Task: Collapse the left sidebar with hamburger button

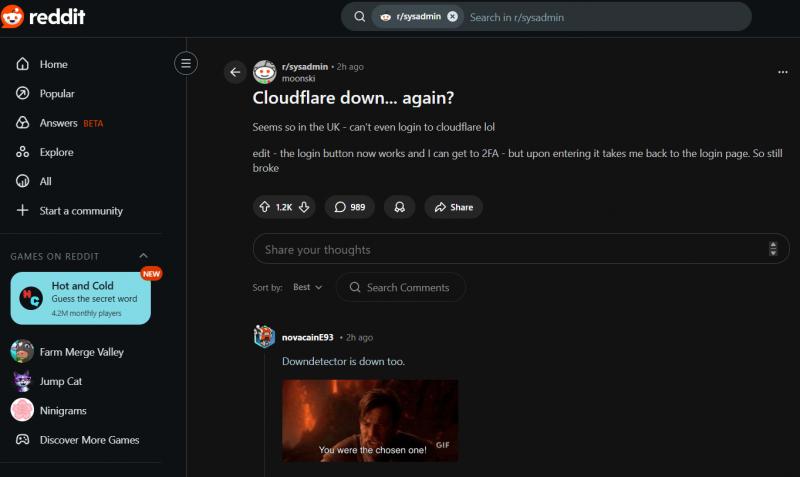Action: click(185, 63)
